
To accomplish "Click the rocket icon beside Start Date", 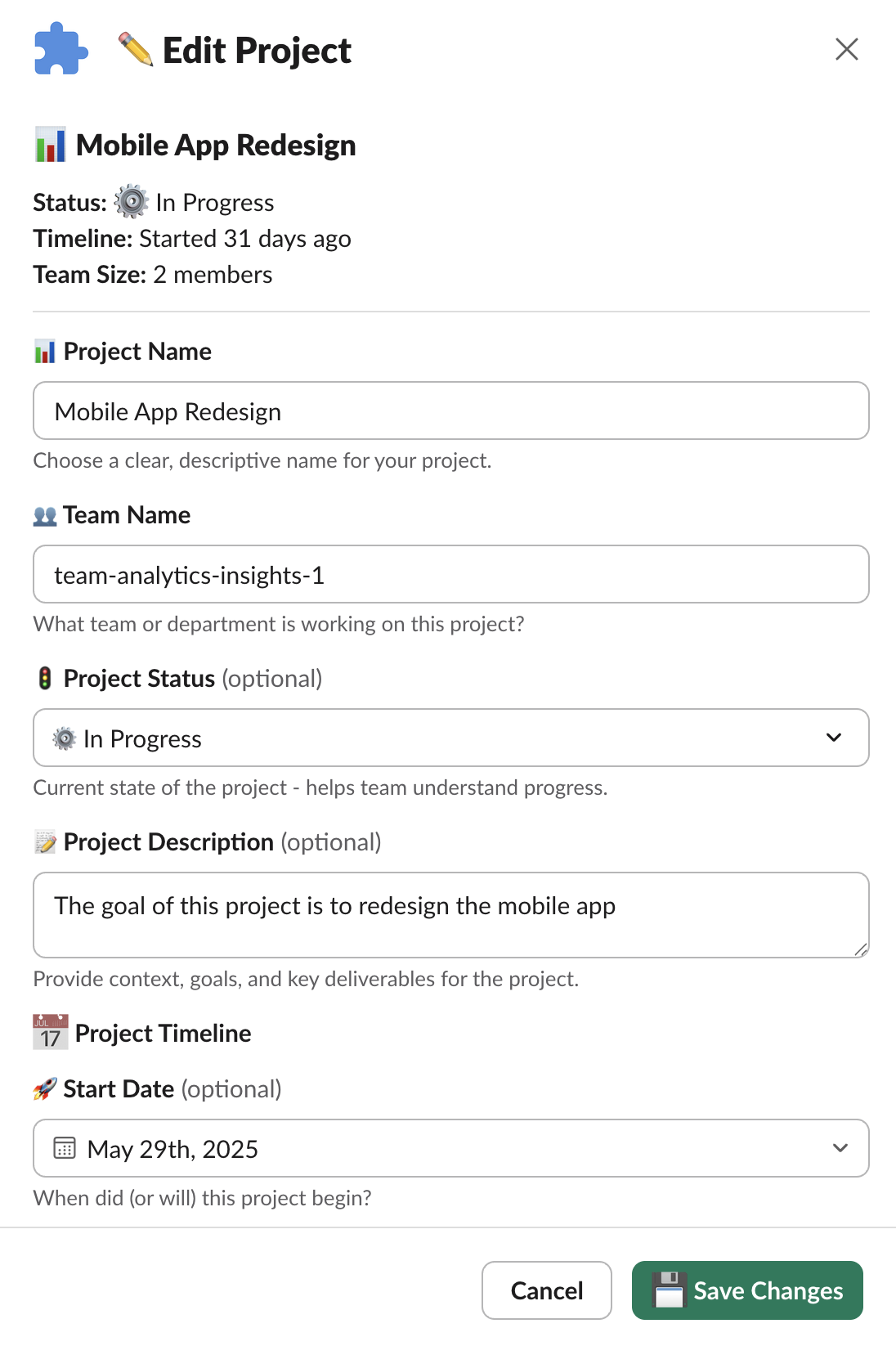I will (x=45, y=1089).
